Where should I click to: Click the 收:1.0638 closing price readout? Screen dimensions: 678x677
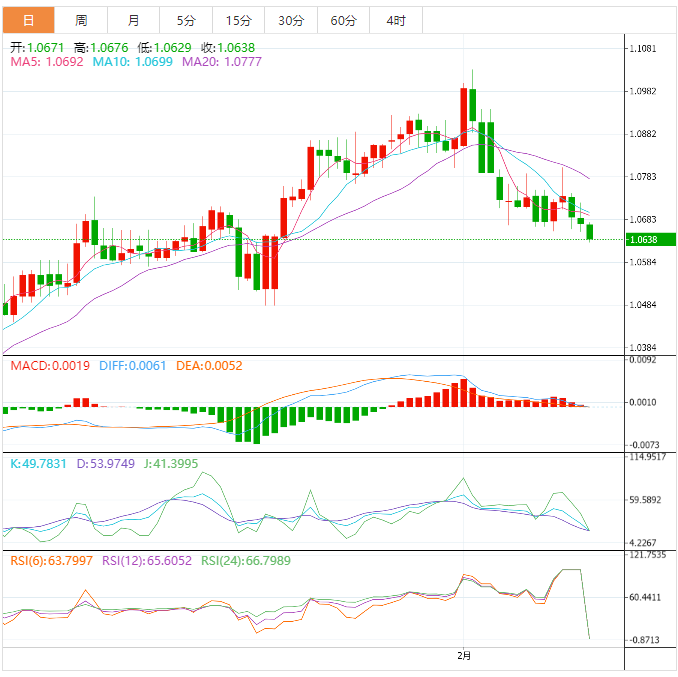(228, 47)
